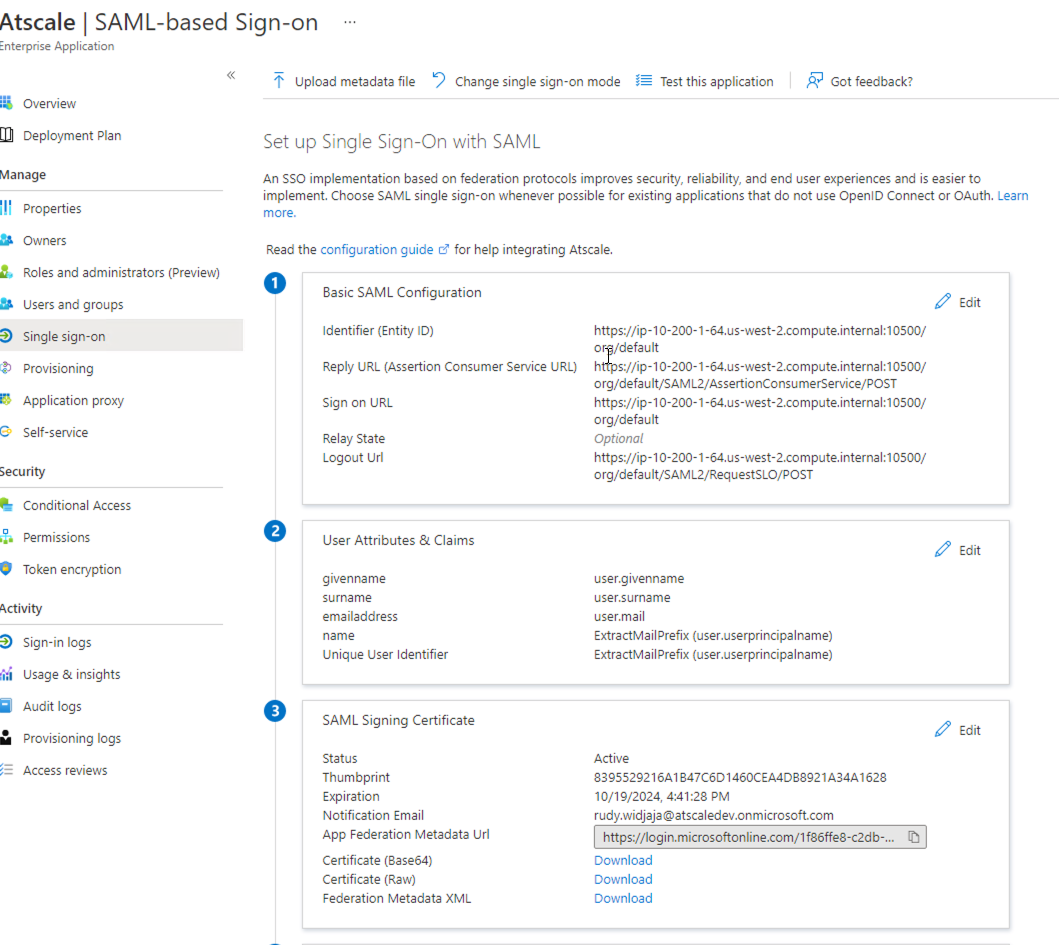Go to Application proxy
Screen dimensions: 1059x945
click(x=73, y=401)
